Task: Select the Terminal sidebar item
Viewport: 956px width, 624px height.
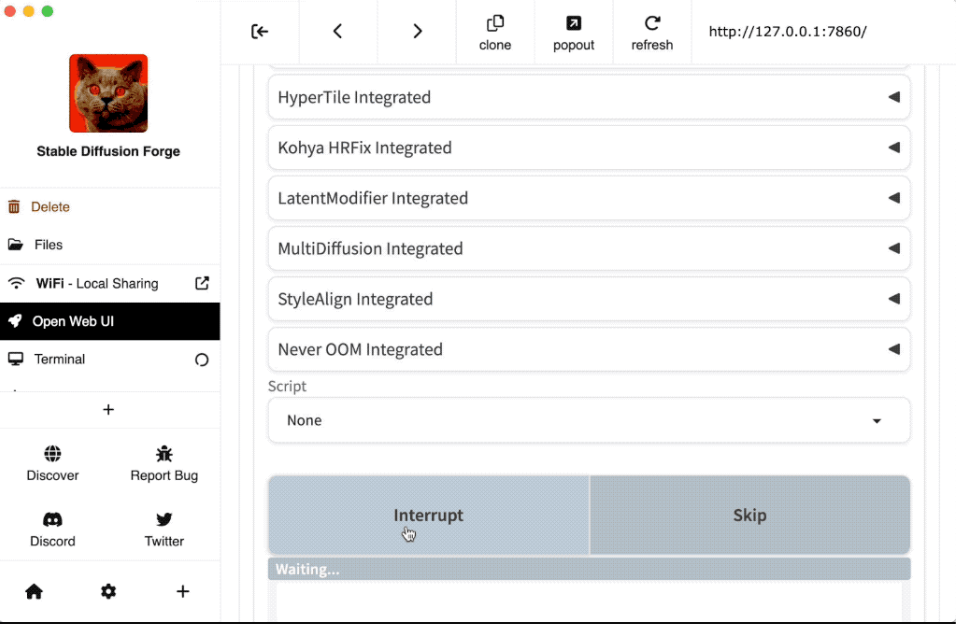Action: (x=60, y=359)
